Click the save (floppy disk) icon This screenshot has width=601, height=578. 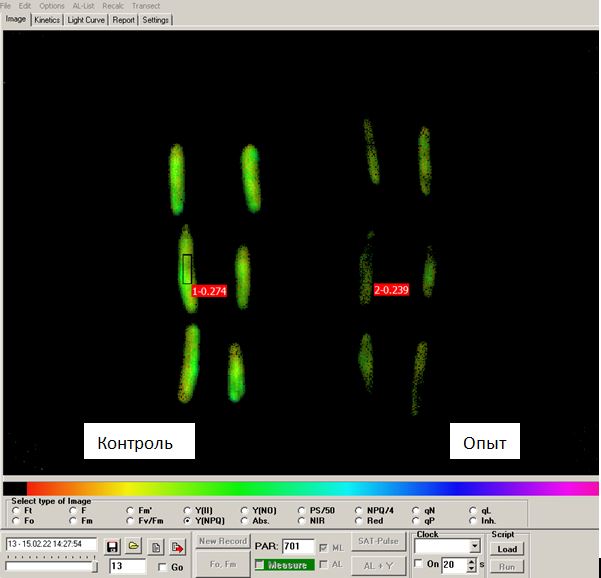(x=112, y=547)
